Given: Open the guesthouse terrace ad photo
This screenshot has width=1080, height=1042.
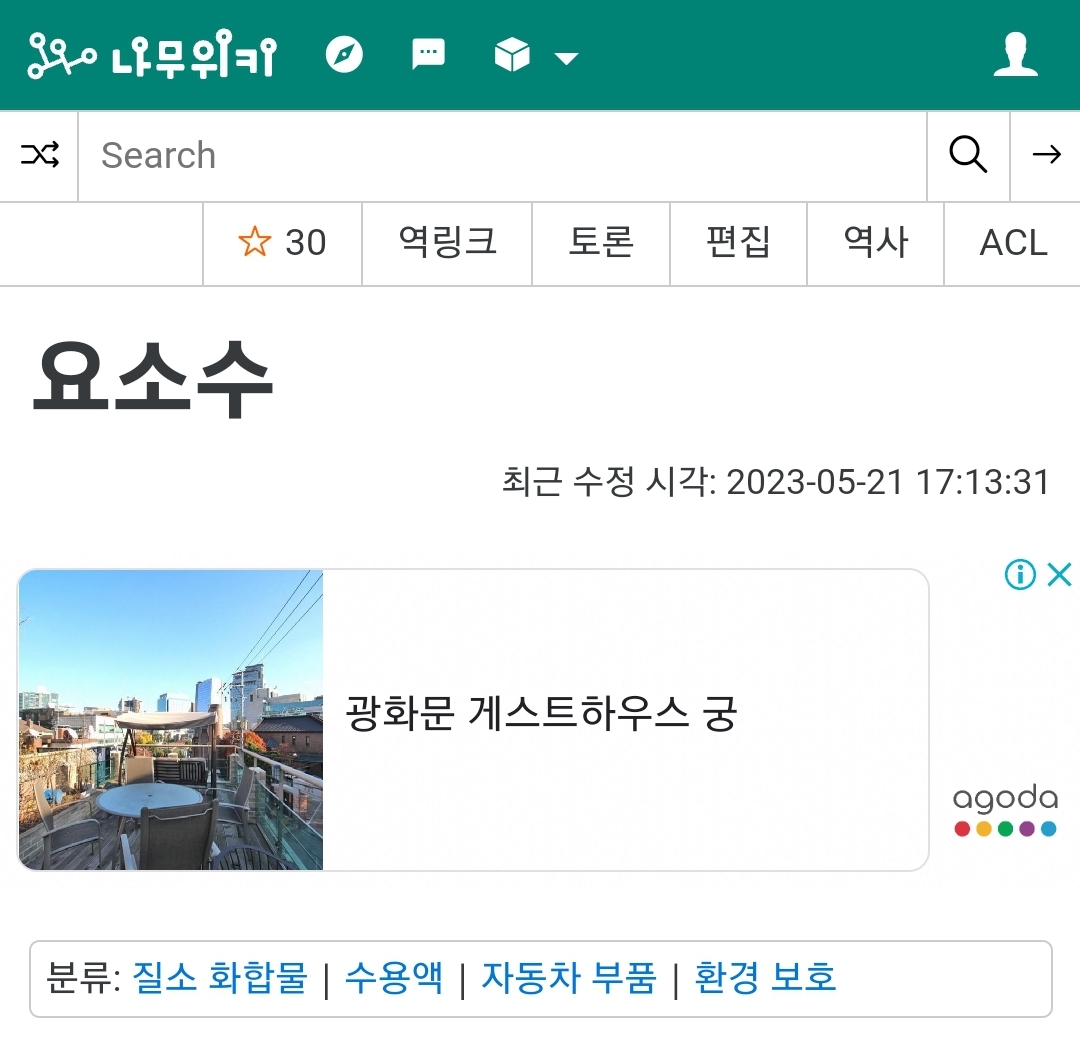Looking at the screenshot, I should pos(171,720).
